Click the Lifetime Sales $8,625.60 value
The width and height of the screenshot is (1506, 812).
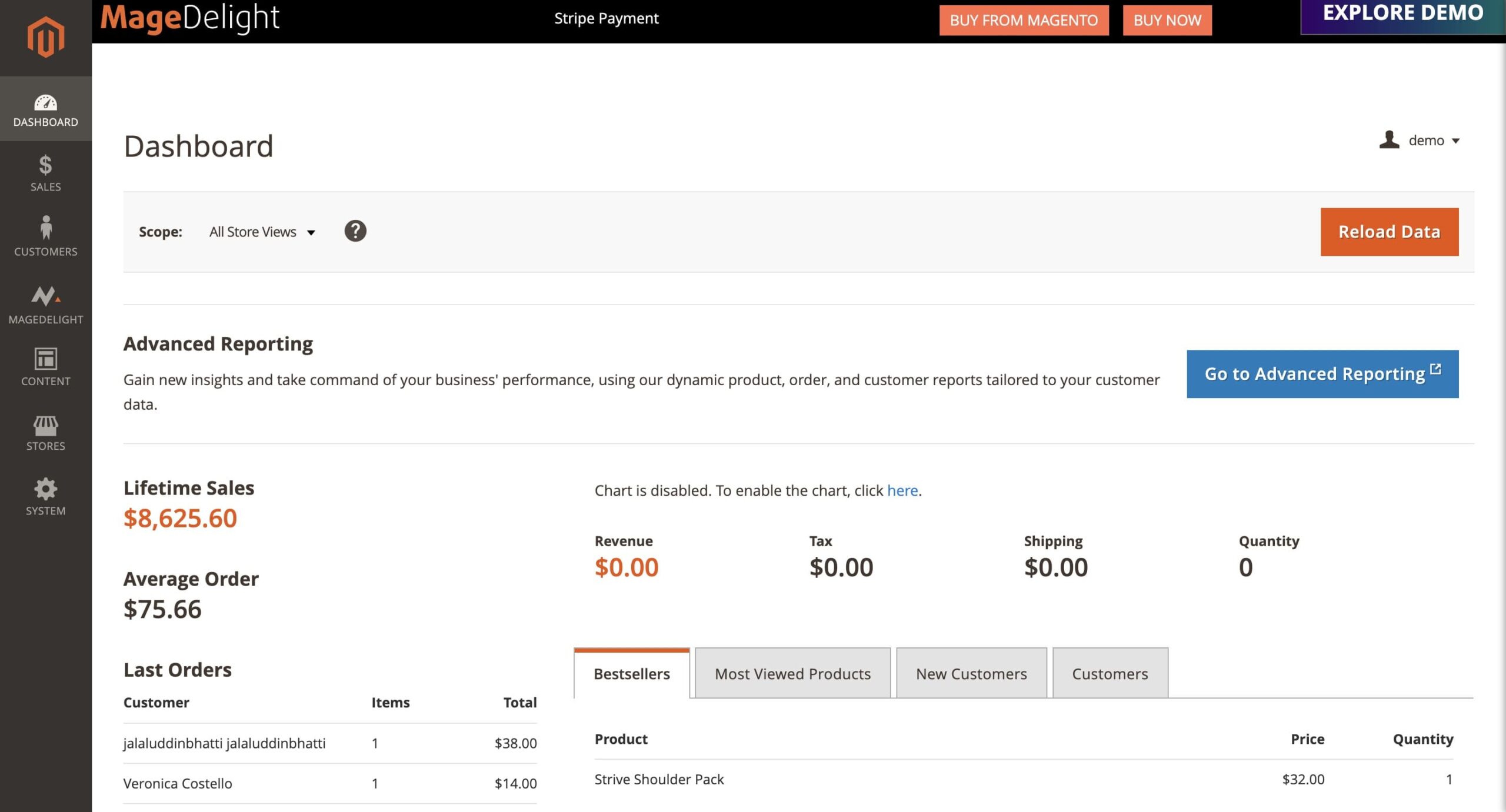click(180, 518)
